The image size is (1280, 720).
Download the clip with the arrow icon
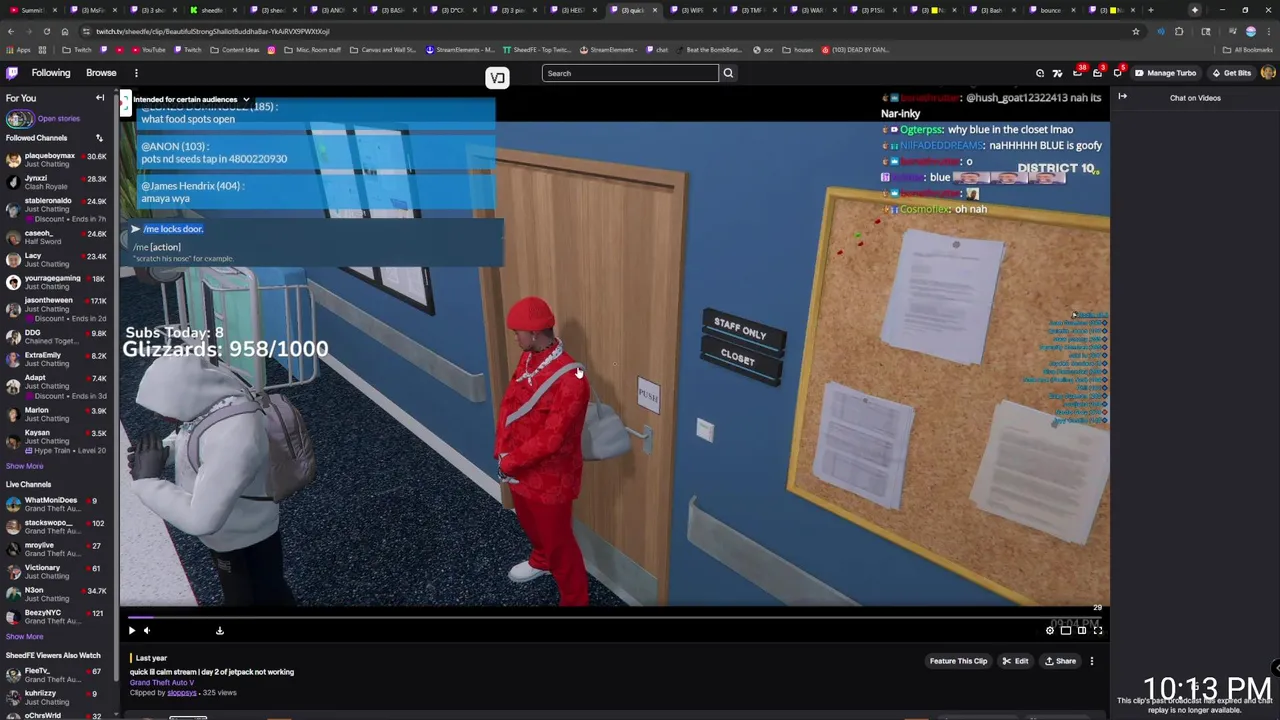pyautogui.click(x=220, y=630)
